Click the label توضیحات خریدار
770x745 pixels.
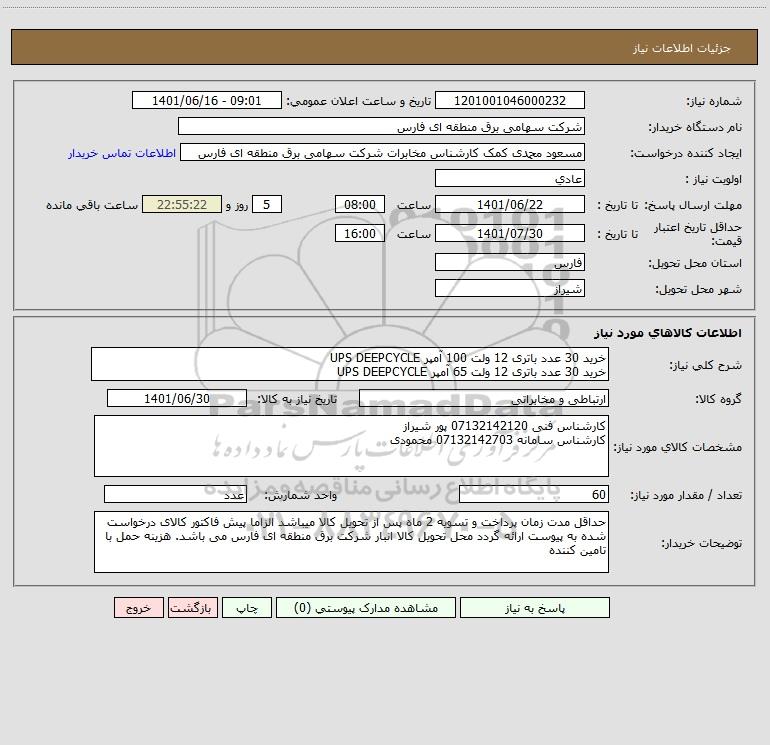tap(701, 544)
